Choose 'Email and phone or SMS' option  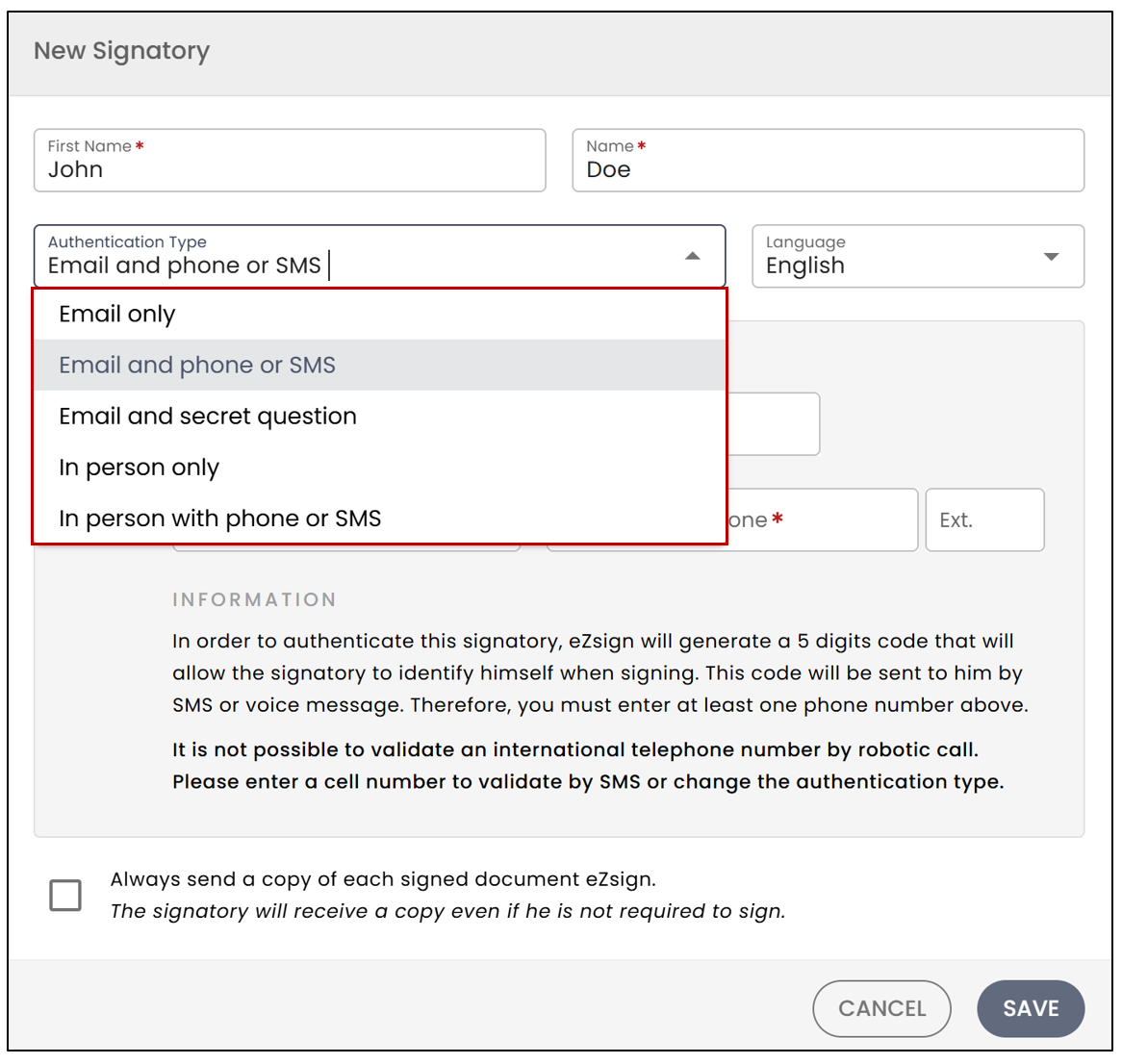(x=380, y=365)
